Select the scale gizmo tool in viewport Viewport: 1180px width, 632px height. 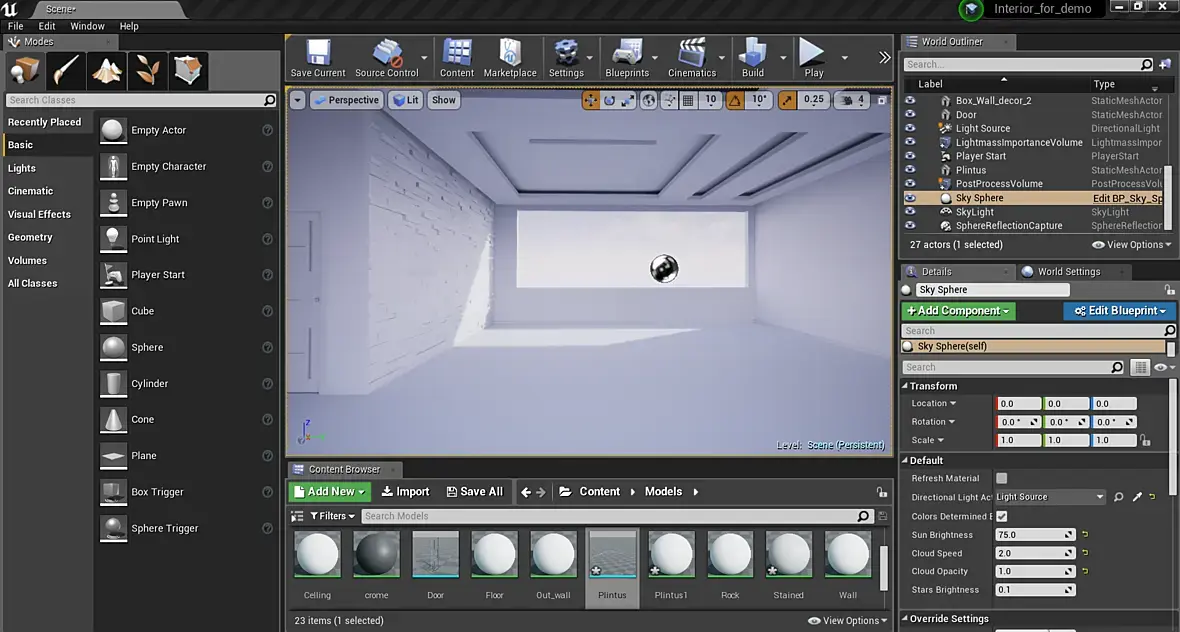pos(628,100)
